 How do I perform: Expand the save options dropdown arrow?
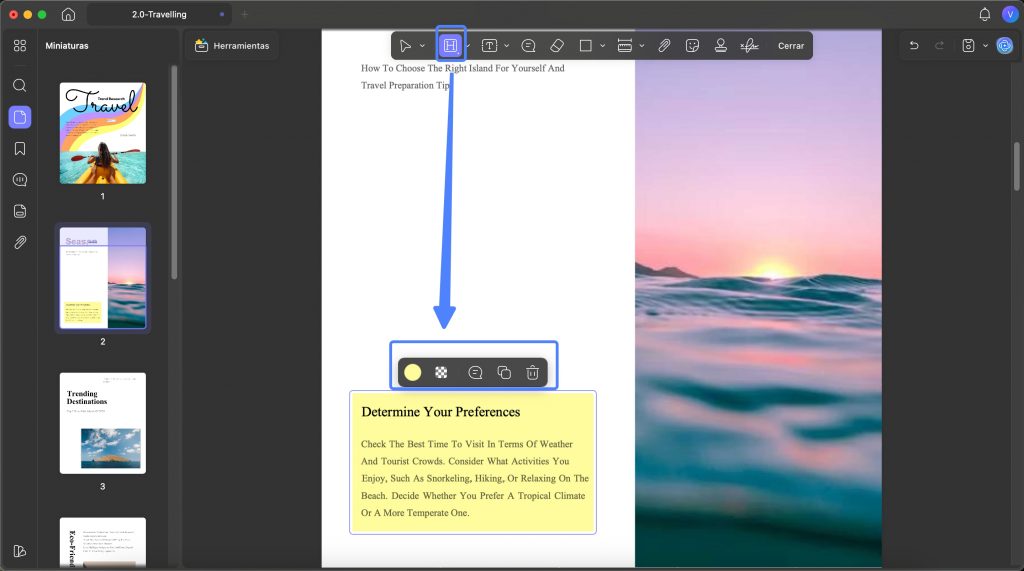(985, 46)
